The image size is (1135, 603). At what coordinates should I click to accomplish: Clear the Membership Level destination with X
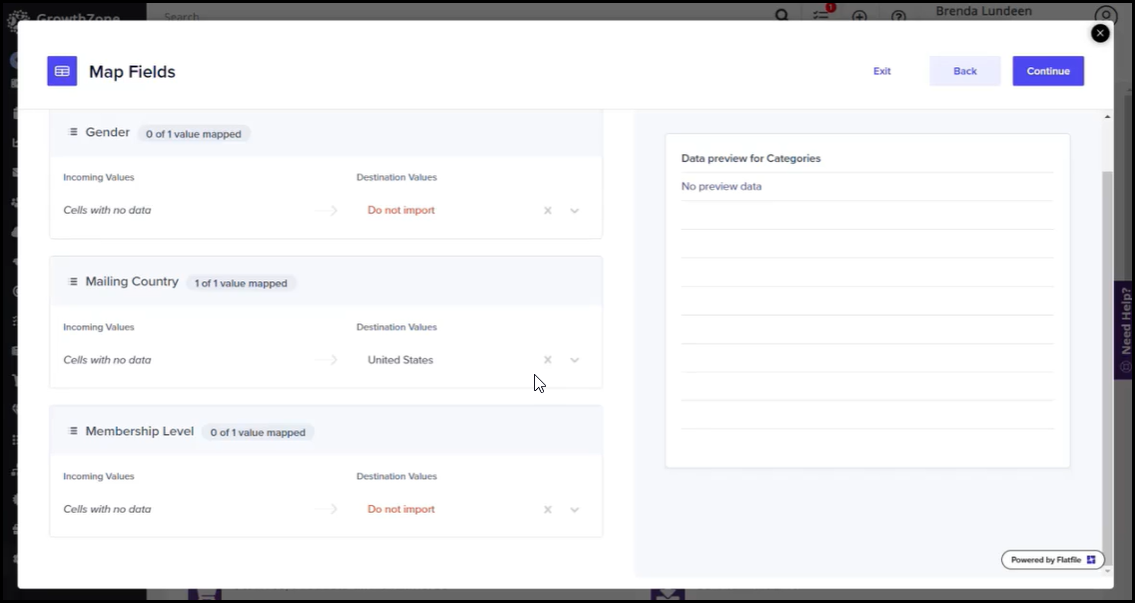click(547, 510)
